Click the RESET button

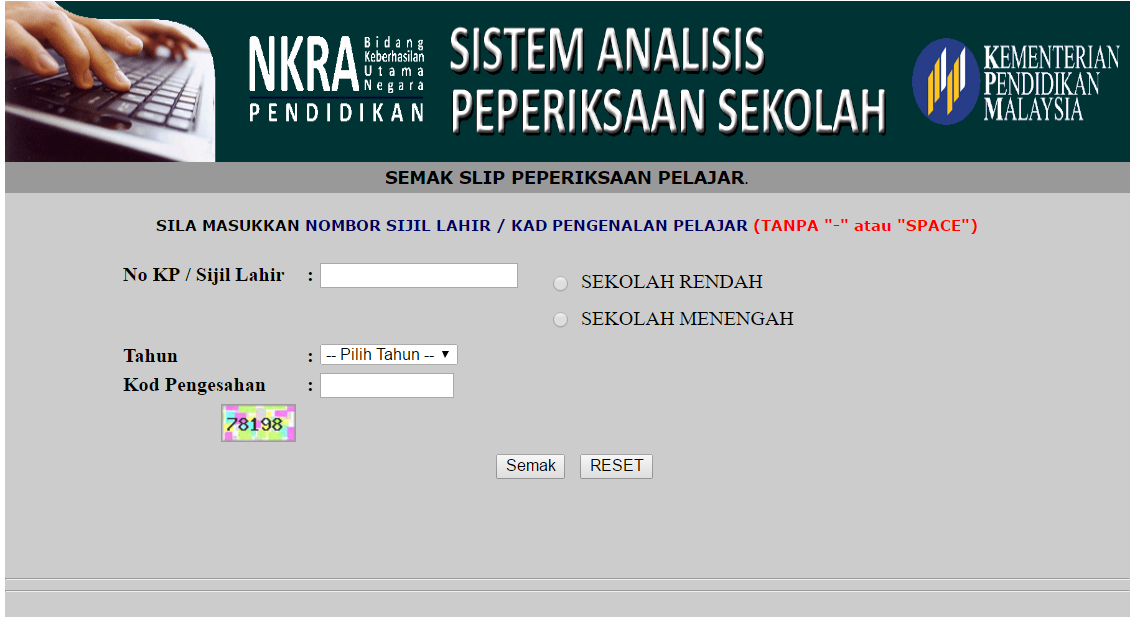(x=617, y=466)
